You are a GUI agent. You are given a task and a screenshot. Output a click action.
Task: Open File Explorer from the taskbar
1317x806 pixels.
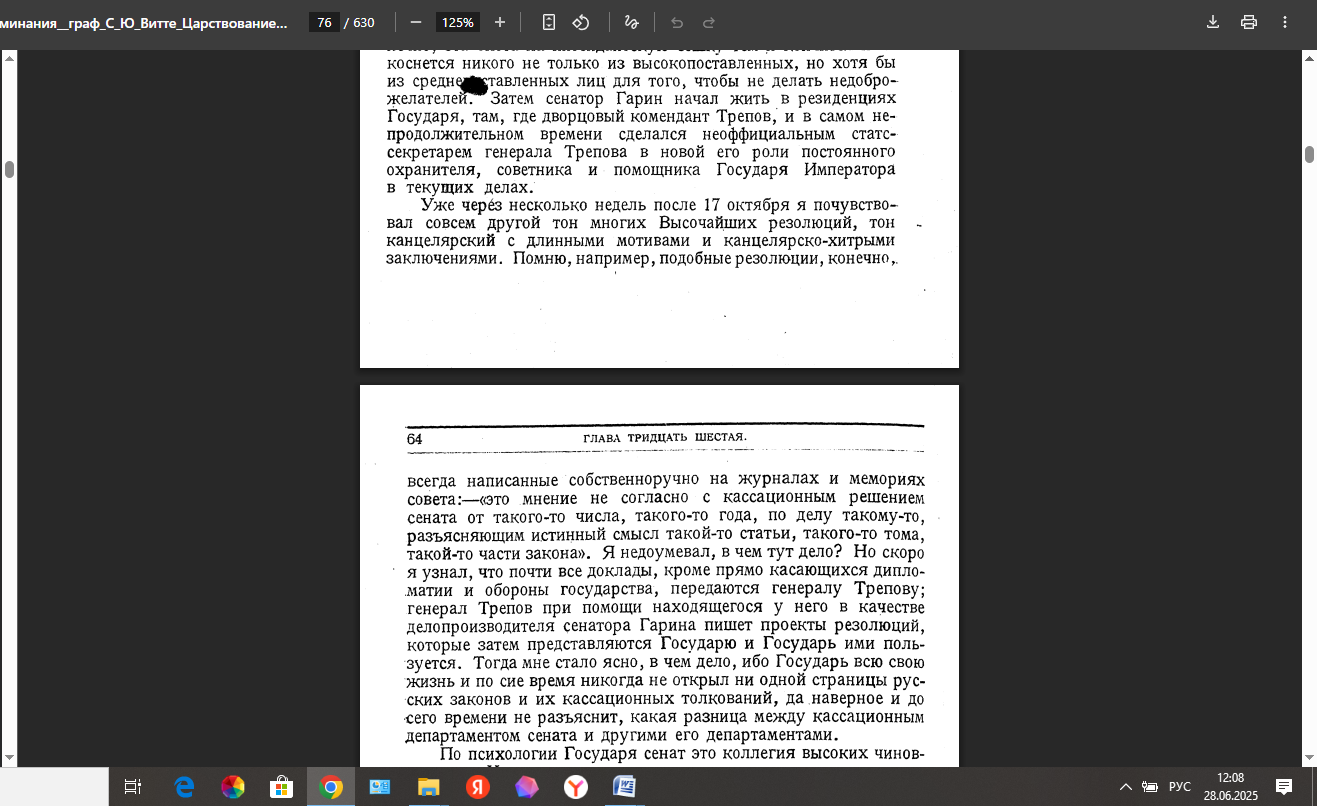click(x=429, y=787)
